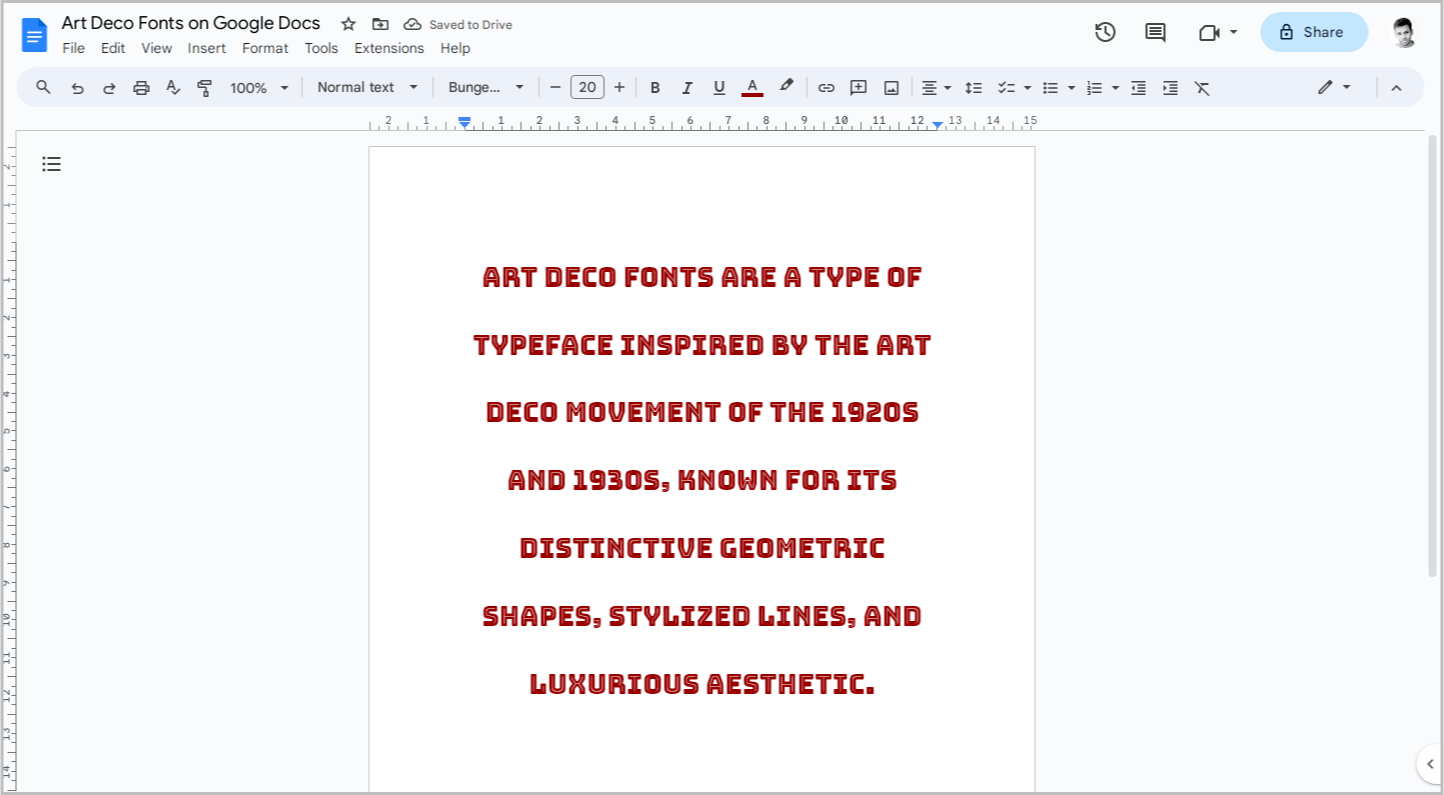The image size is (1444, 795).
Task: Star the Art Deco Fonts document
Action: click(x=347, y=23)
